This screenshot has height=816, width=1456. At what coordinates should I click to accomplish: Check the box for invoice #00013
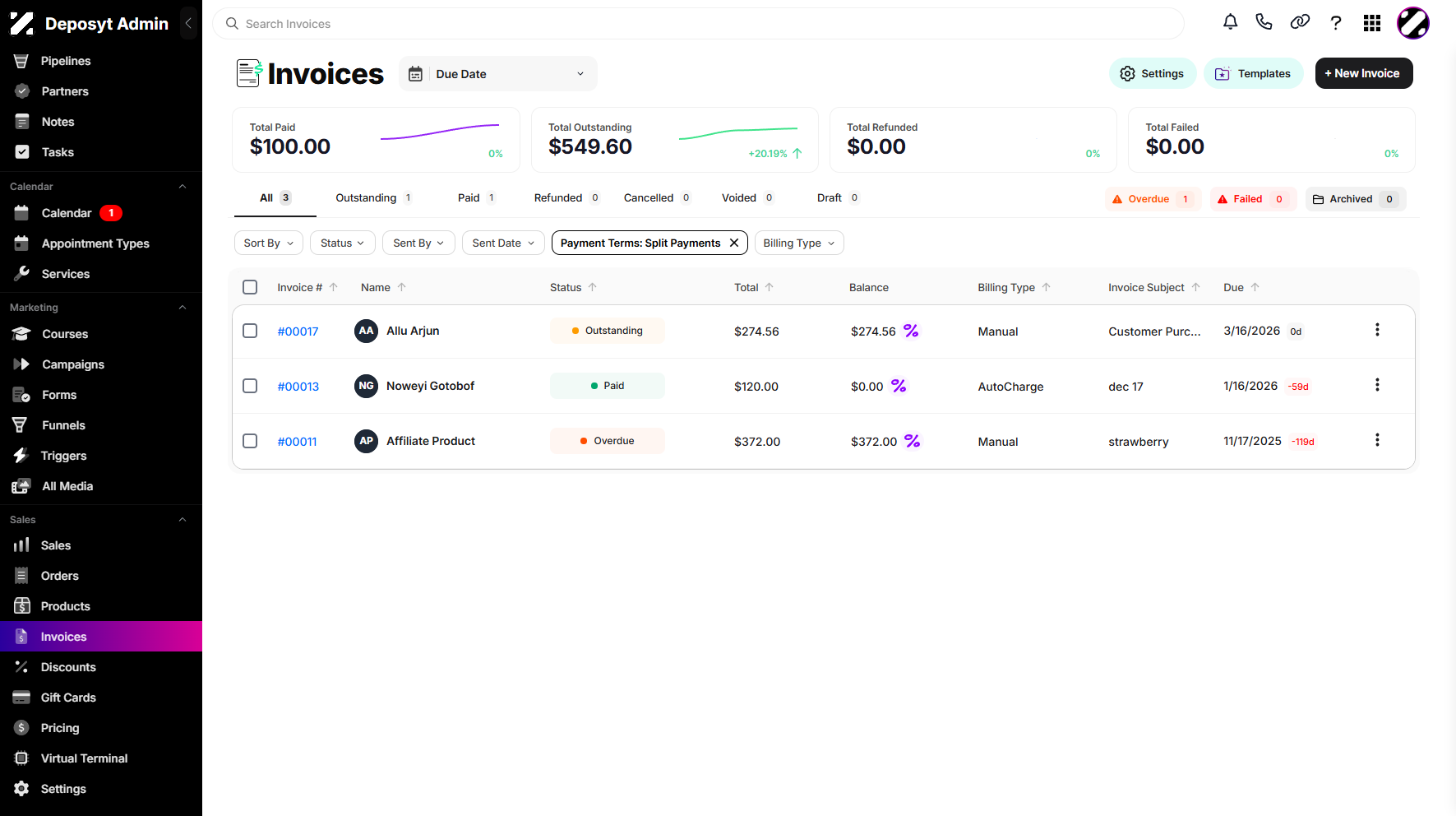250,386
